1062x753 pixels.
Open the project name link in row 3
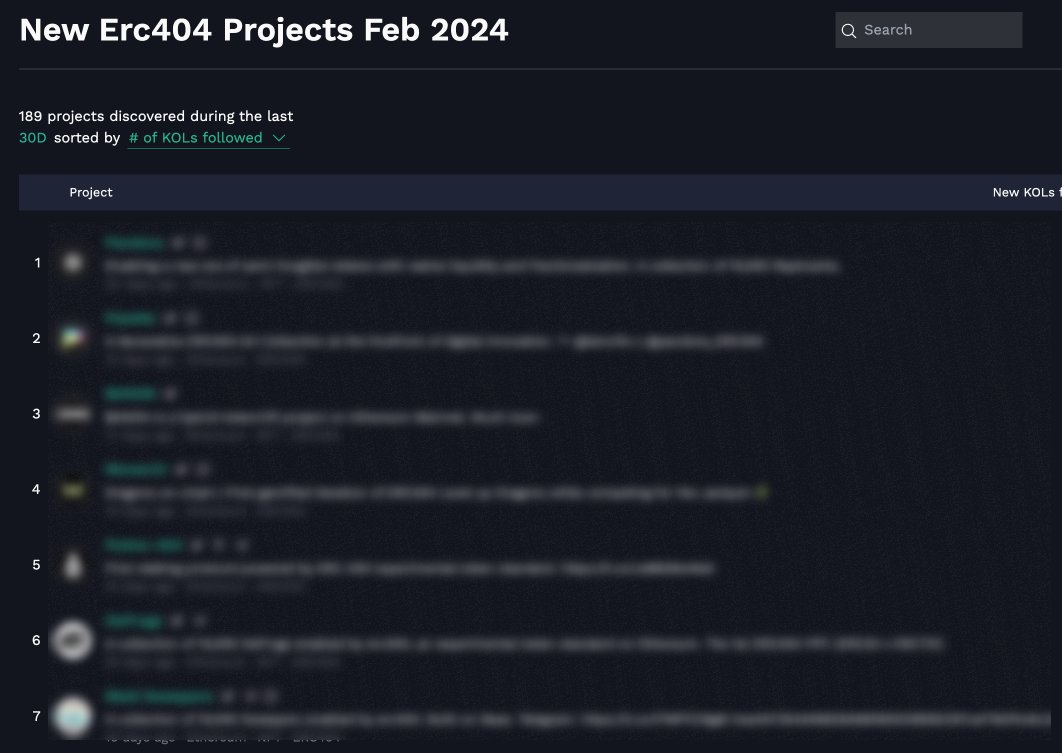[x=131, y=393]
